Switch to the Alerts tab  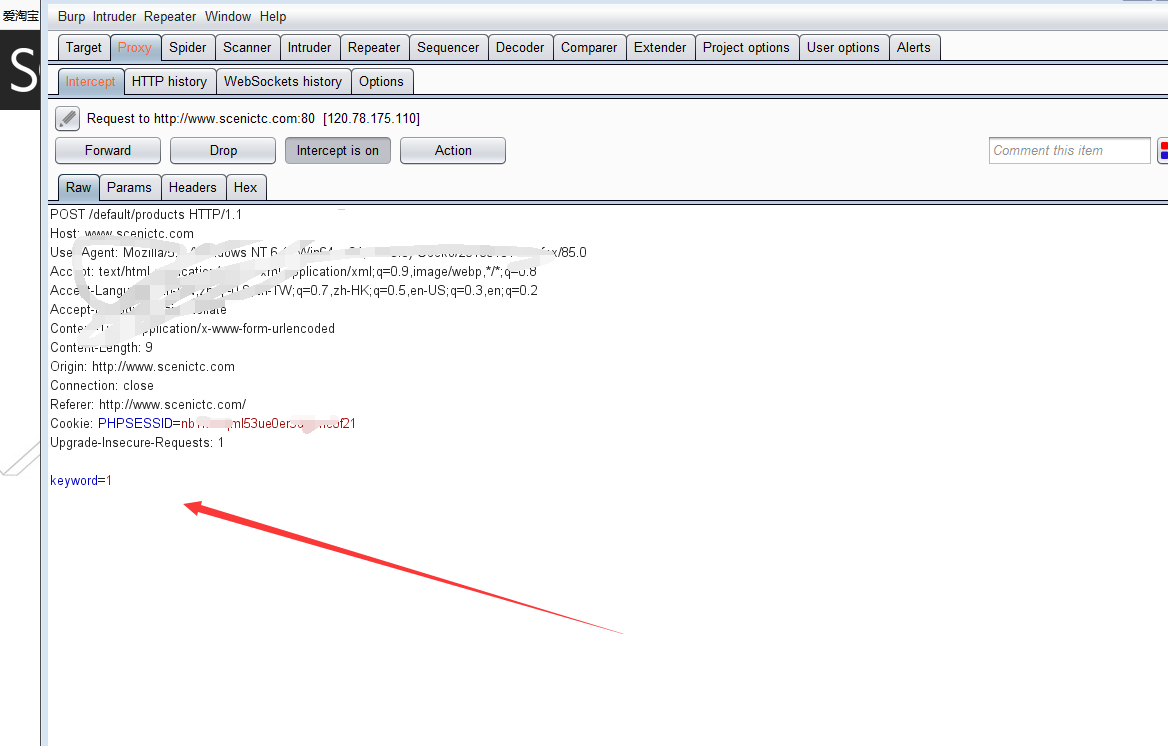[x=914, y=48]
